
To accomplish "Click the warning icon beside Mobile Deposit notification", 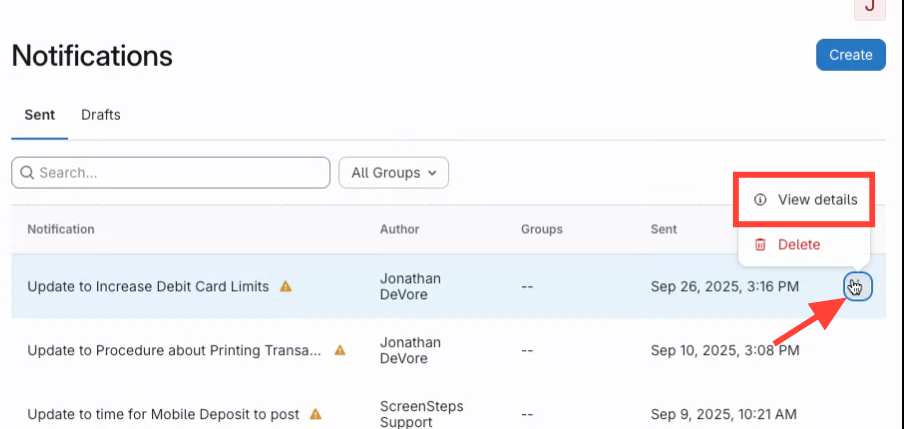I will (315, 413).
